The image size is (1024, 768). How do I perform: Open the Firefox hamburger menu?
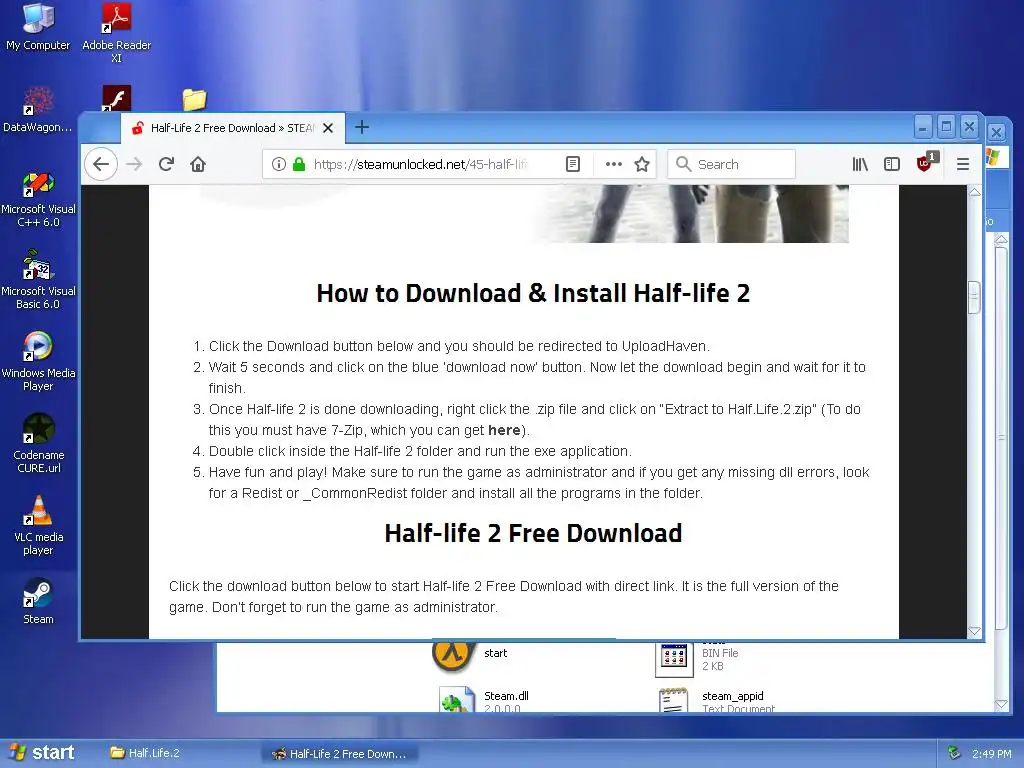click(963, 164)
